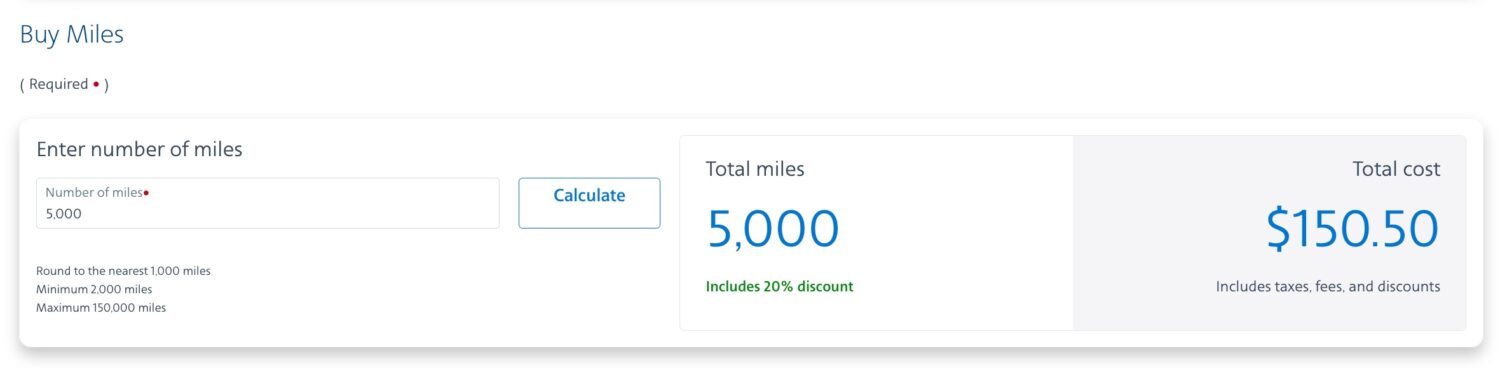The image size is (1500, 372).
Task: Click the Enter number of miles heading
Action: tap(139, 150)
